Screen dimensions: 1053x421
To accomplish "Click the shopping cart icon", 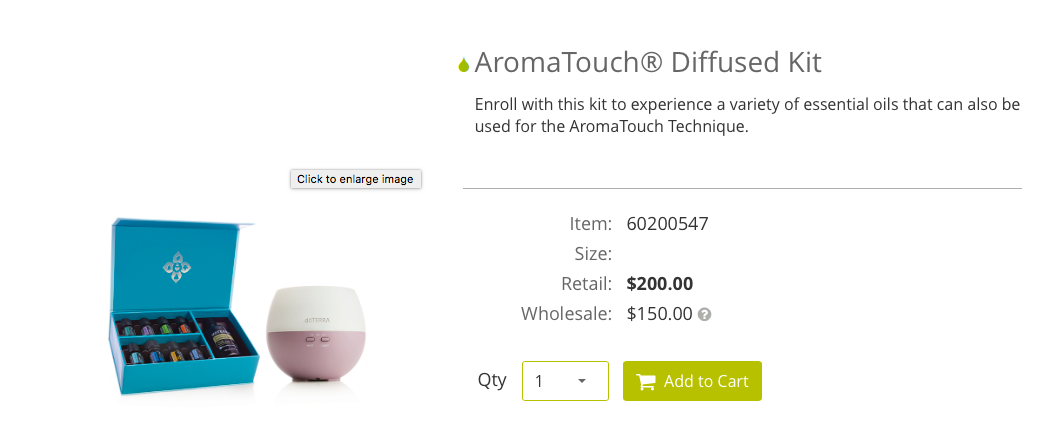I will (646, 381).
